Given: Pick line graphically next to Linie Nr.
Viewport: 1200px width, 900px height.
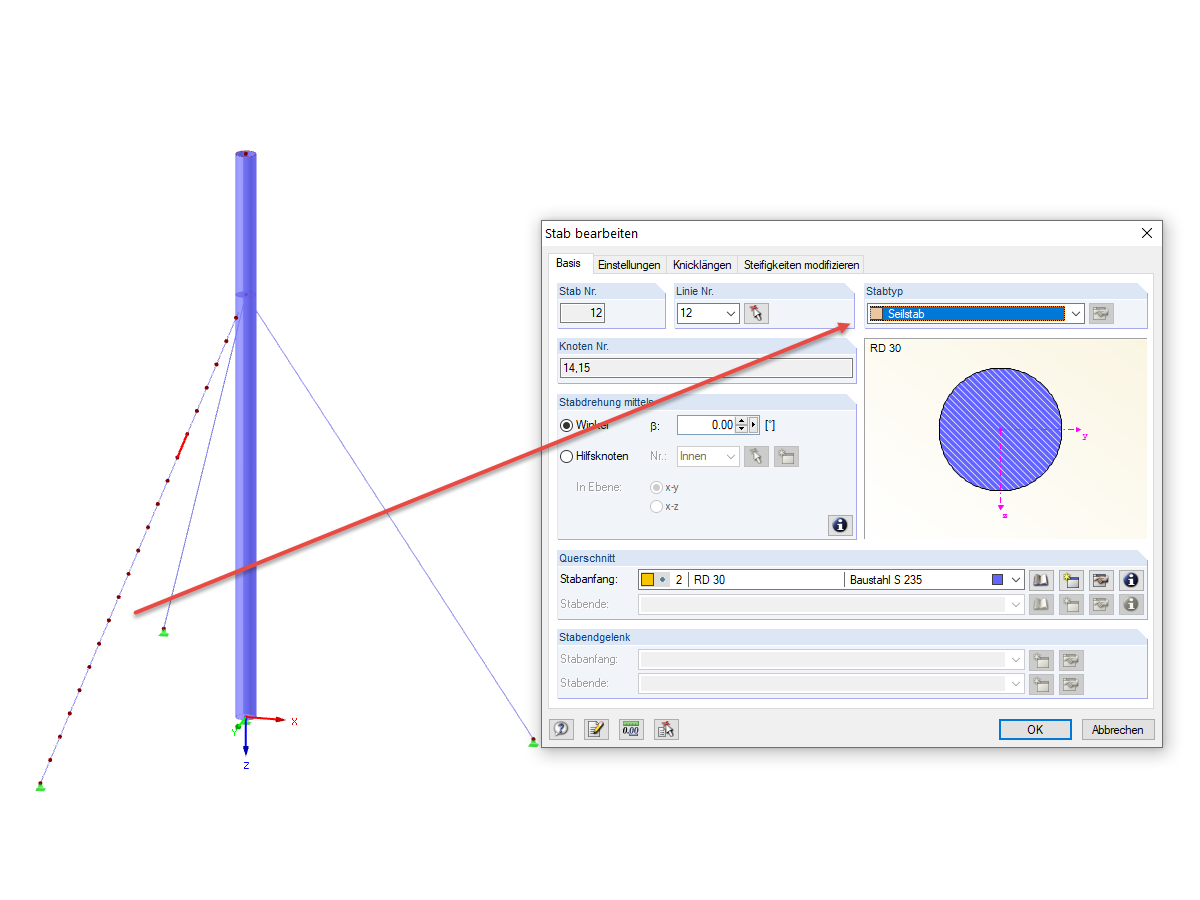Looking at the screenshot, I should (x=756, y=314).
